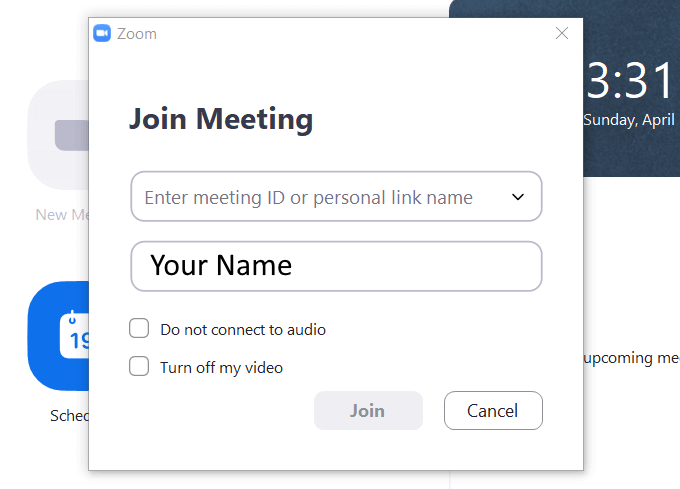
Task: Open the blue Schedule calendar icon
Action: [60, 336]
